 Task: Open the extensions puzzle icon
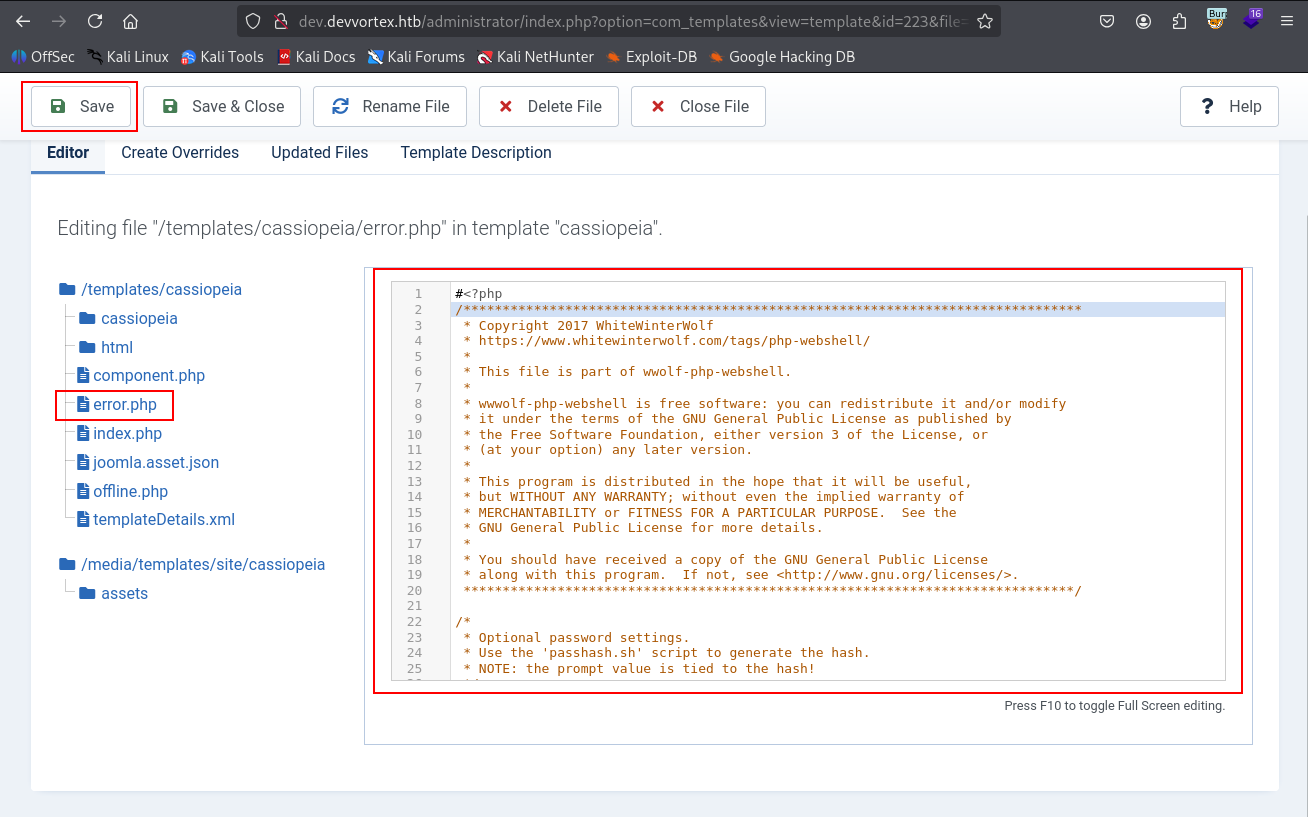click(x=1179, y=21)
